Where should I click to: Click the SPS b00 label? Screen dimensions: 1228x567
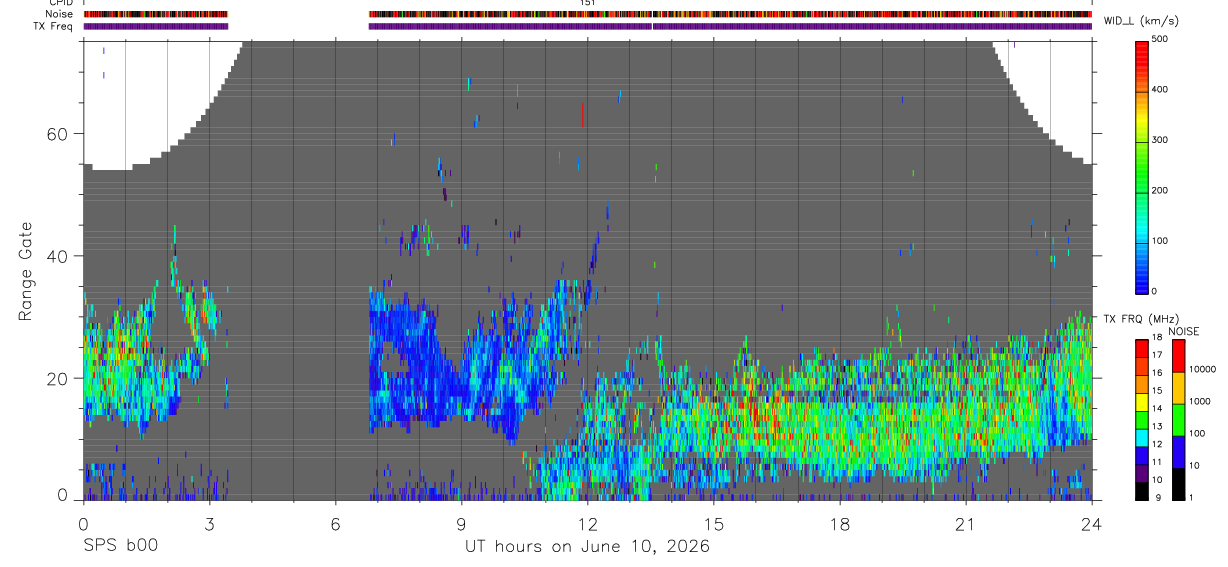tap(120, 546)
